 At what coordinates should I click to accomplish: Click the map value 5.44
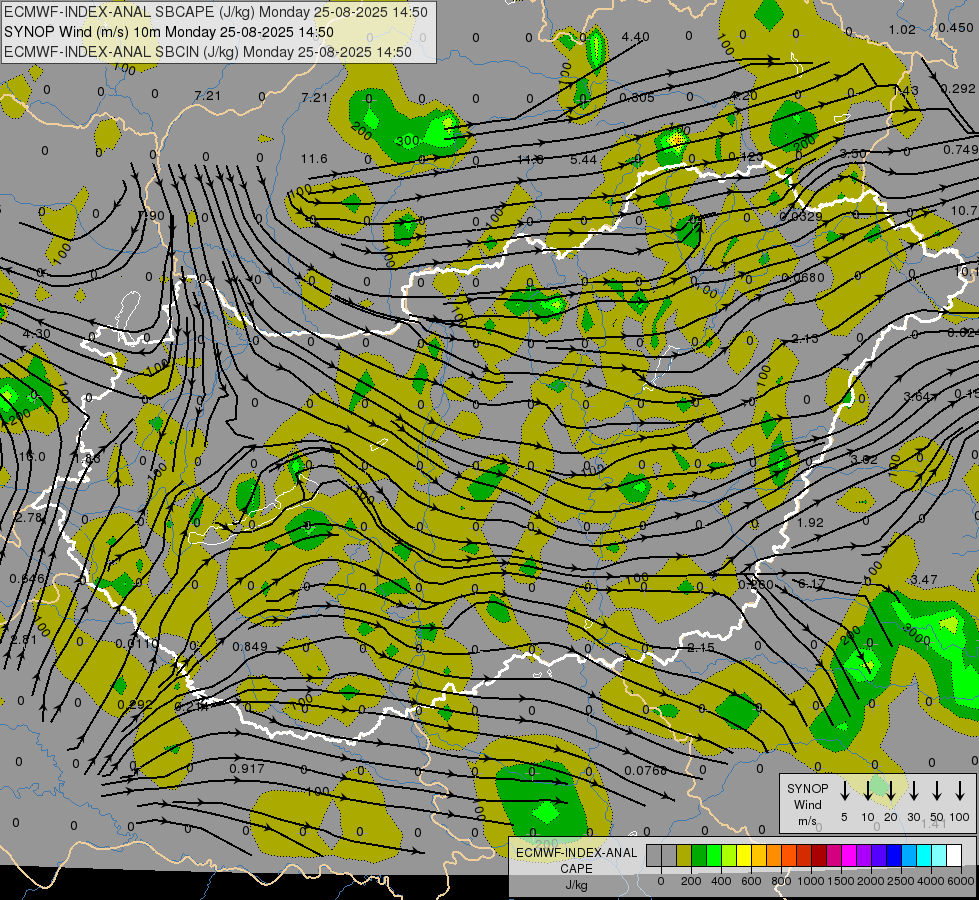pyautogui.click(x=583, y=160)
